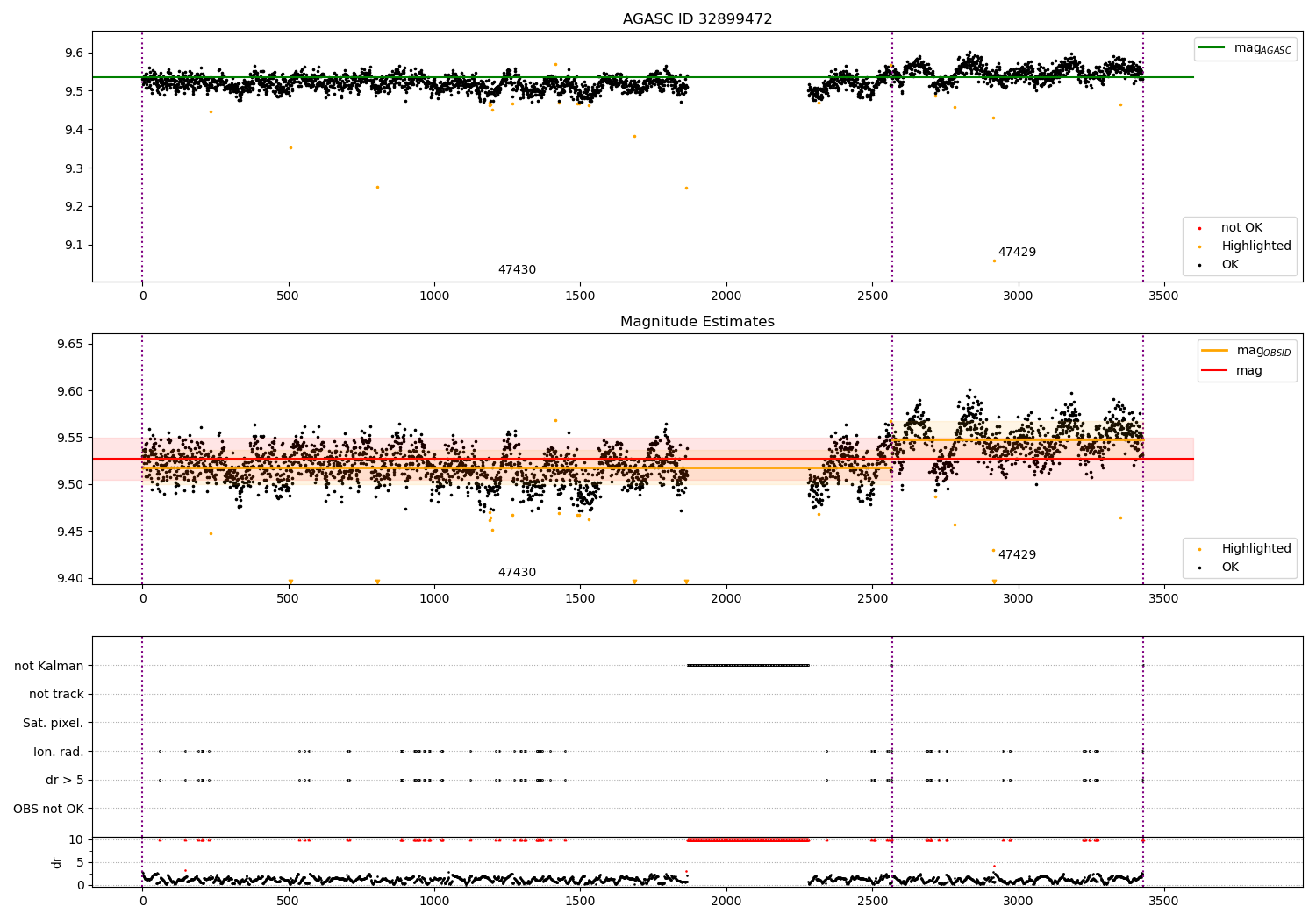The image size is (1316, 921).
Task: Click the 'not OK' legend entry in top plot
Action: pyautogui.click(x=1241, y=228)
